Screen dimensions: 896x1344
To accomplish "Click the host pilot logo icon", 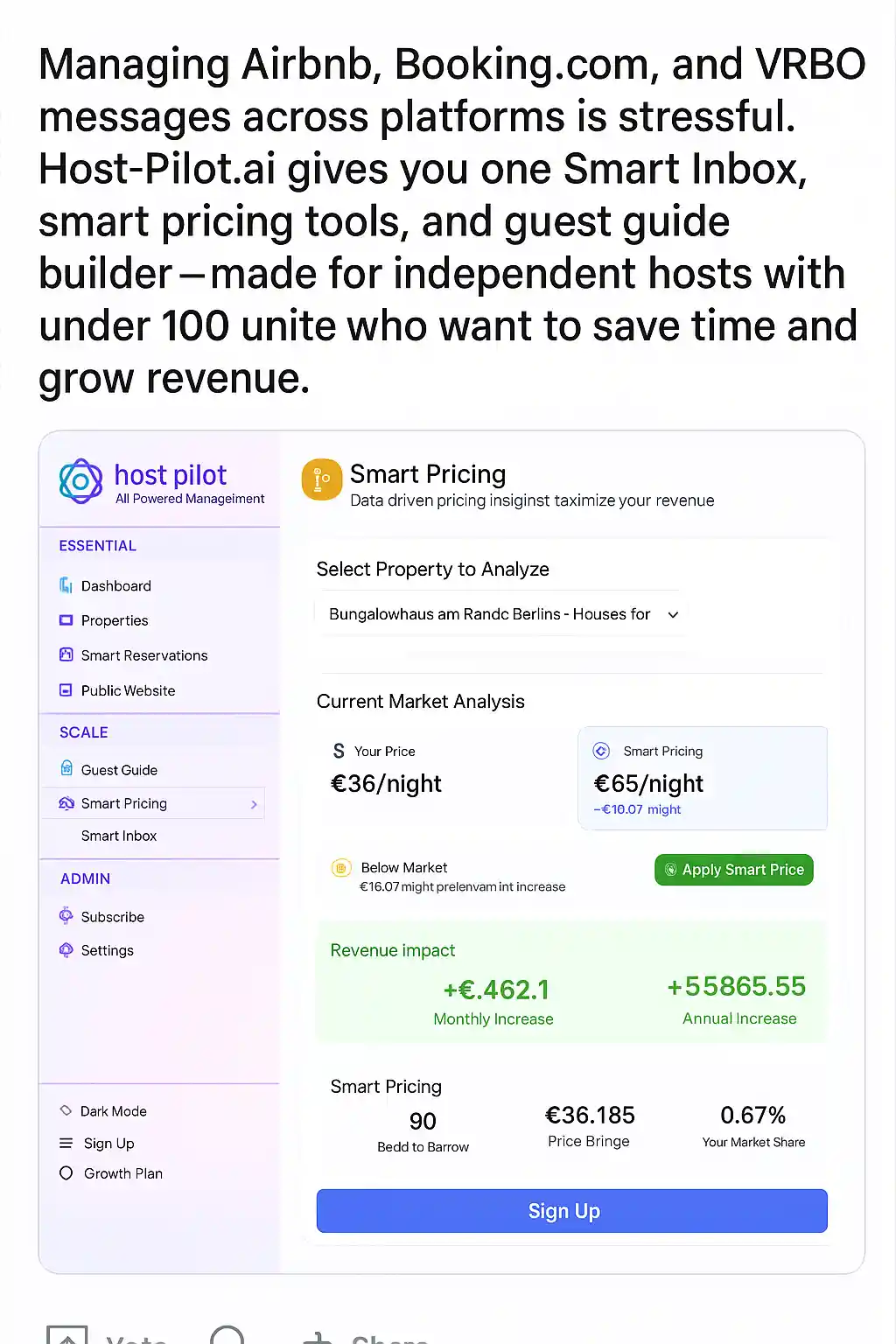I will [x=80, y=481].
